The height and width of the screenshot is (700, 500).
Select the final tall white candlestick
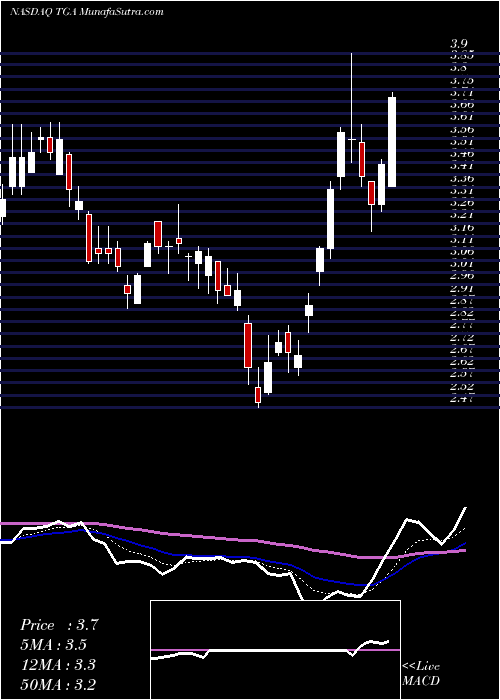[392, 142]
